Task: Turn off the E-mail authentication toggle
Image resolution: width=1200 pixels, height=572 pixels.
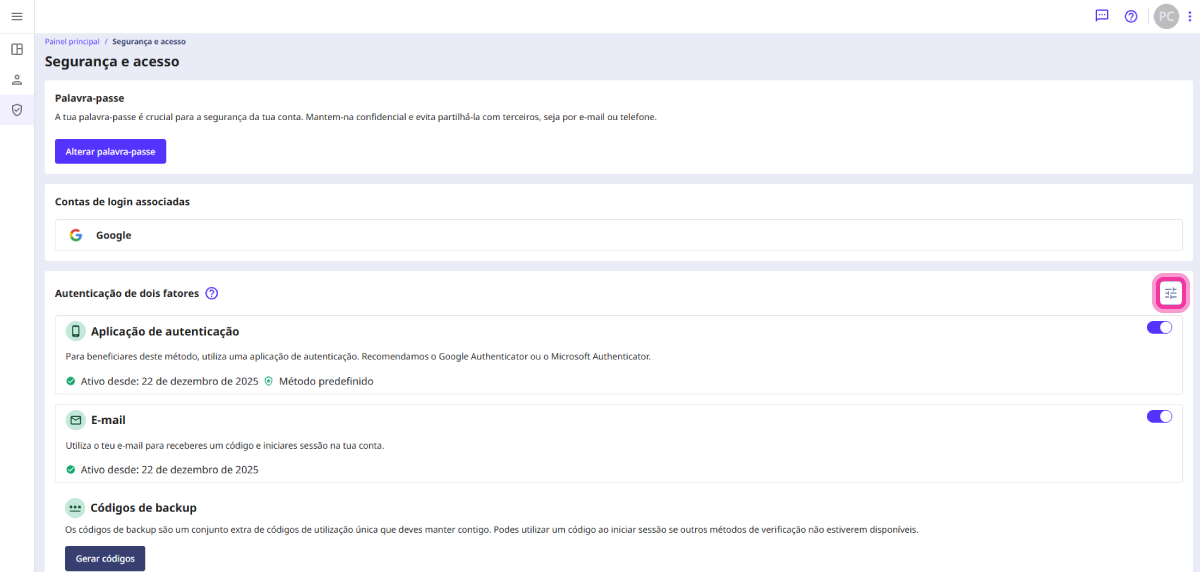Action: [1159, 417]
